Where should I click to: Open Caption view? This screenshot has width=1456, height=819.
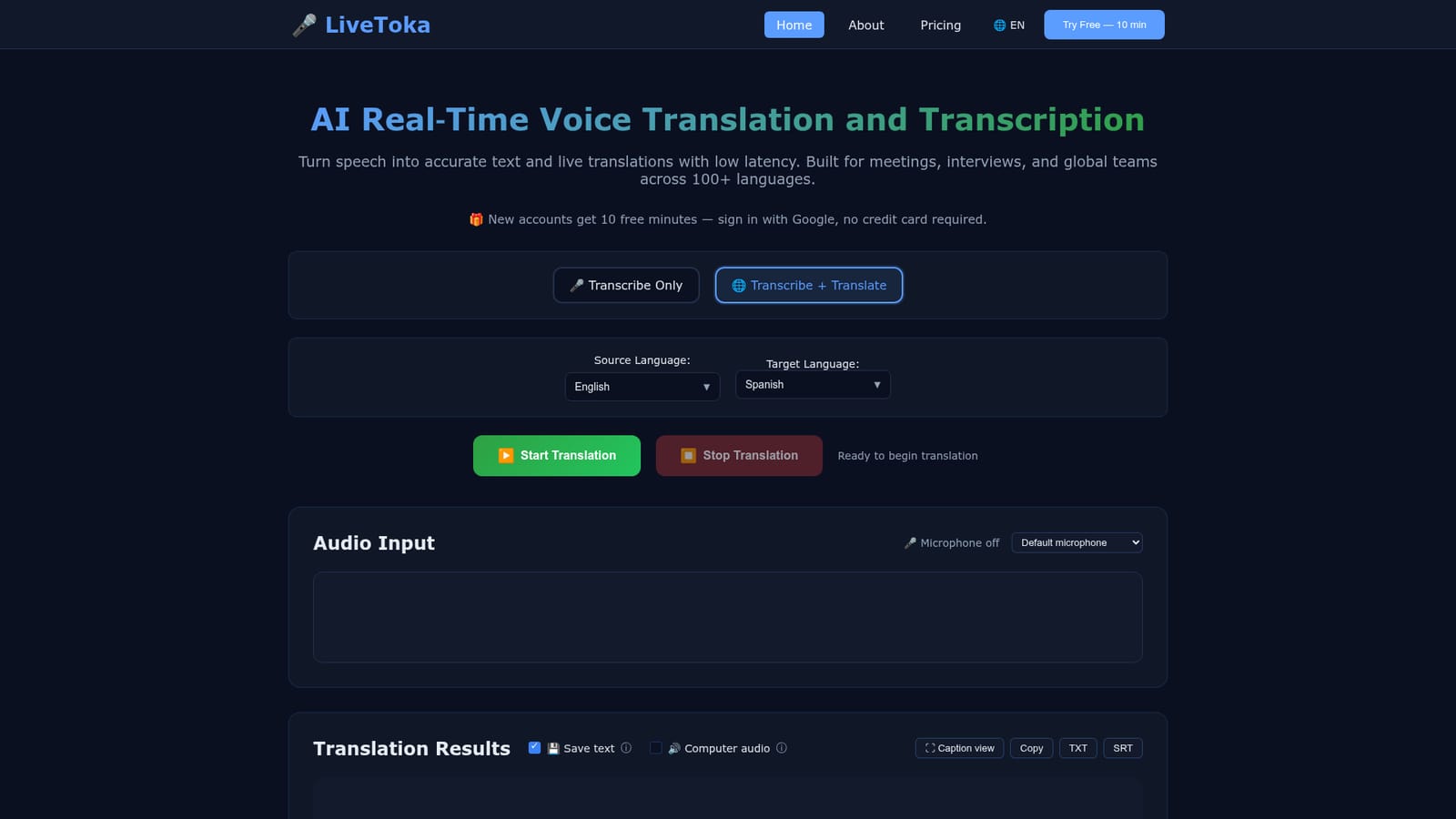point(959,748)
